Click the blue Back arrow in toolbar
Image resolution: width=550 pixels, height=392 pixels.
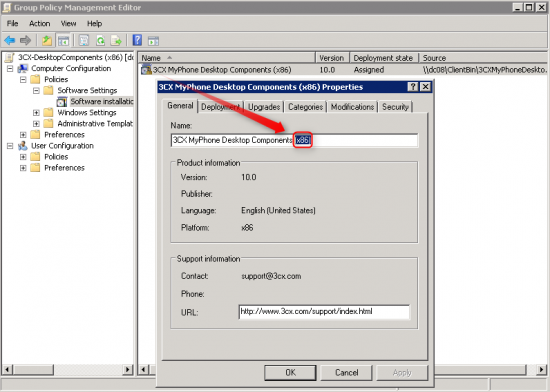coord(10,41)
